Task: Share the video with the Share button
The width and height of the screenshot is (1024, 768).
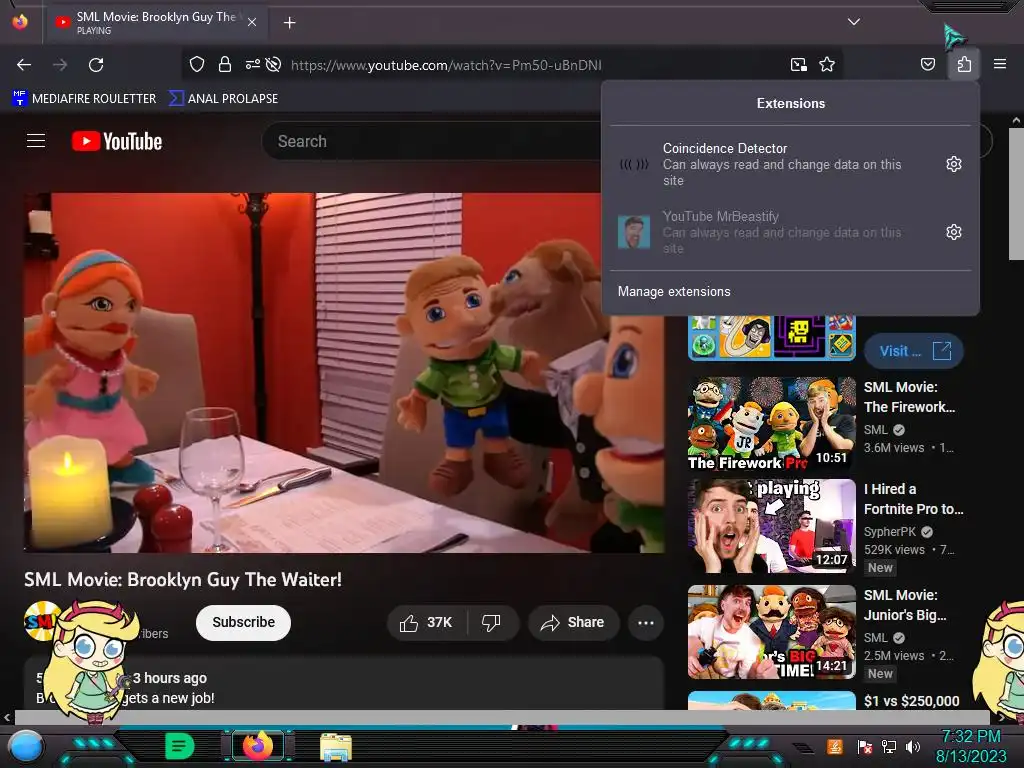Action: coord(573,622)
